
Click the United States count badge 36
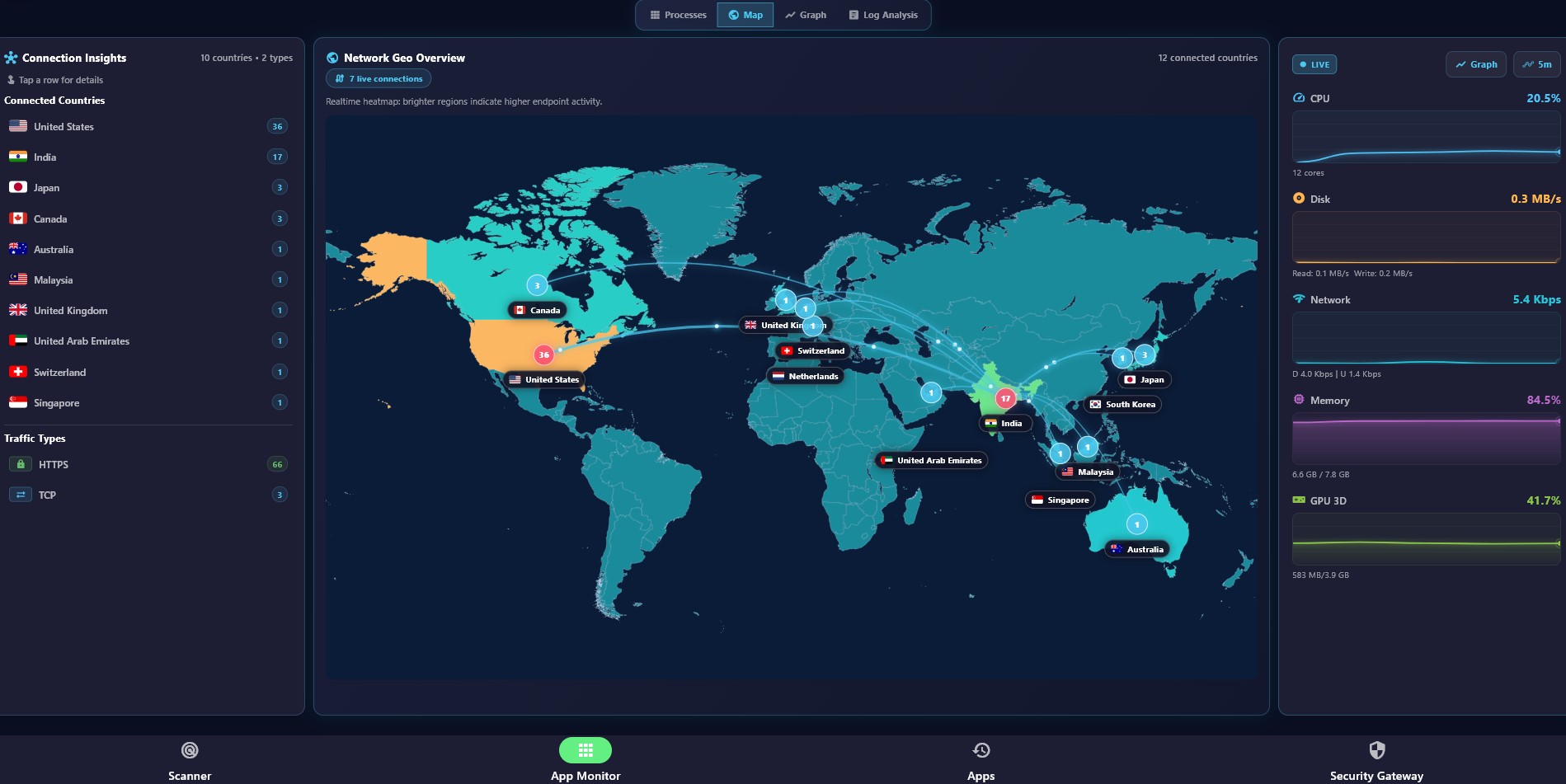[x=277, y=126]
